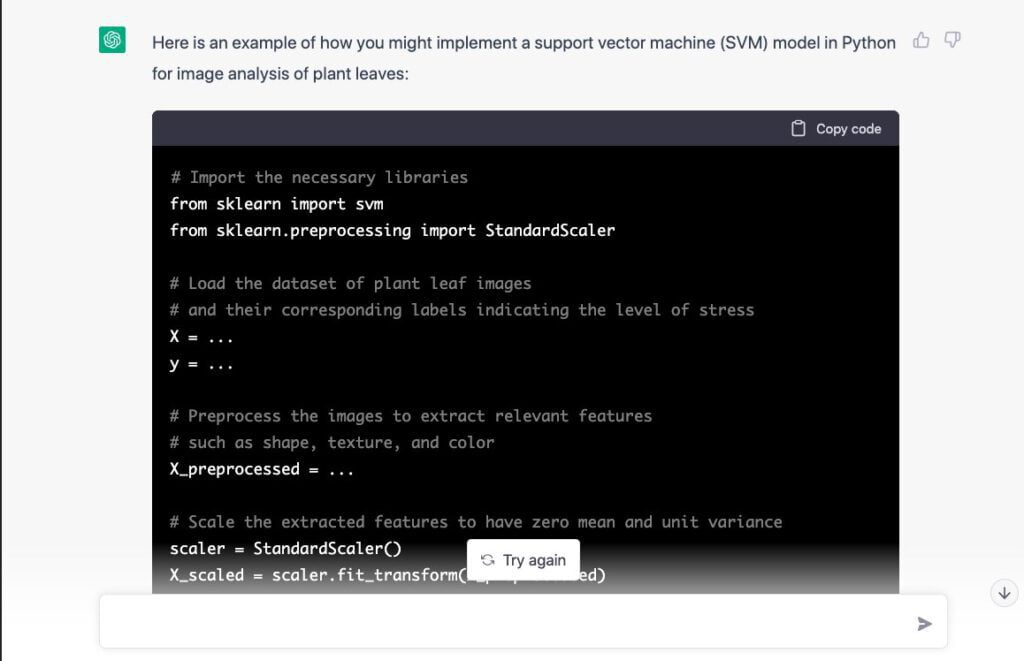The height and width of the screenshot is (661, 1024).
Task: Click the ChatGPT logo avatar
Action: 112,40
